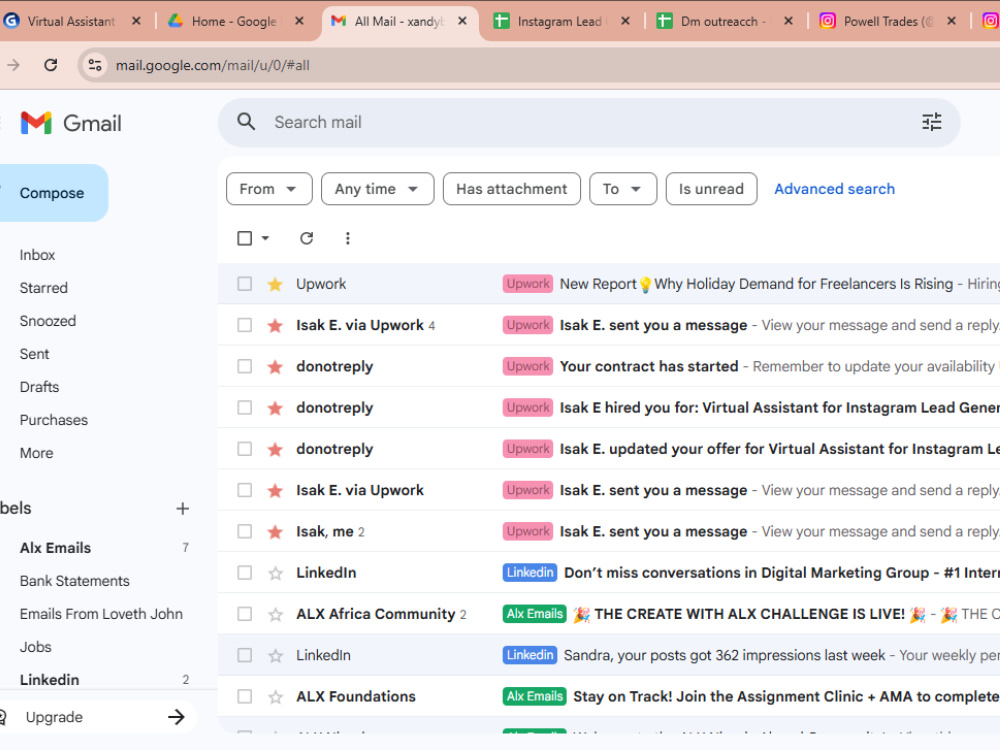Check Isak E. via Upwork 4 email
This screenshot has width=1000, height=750.
pos(244,325)
